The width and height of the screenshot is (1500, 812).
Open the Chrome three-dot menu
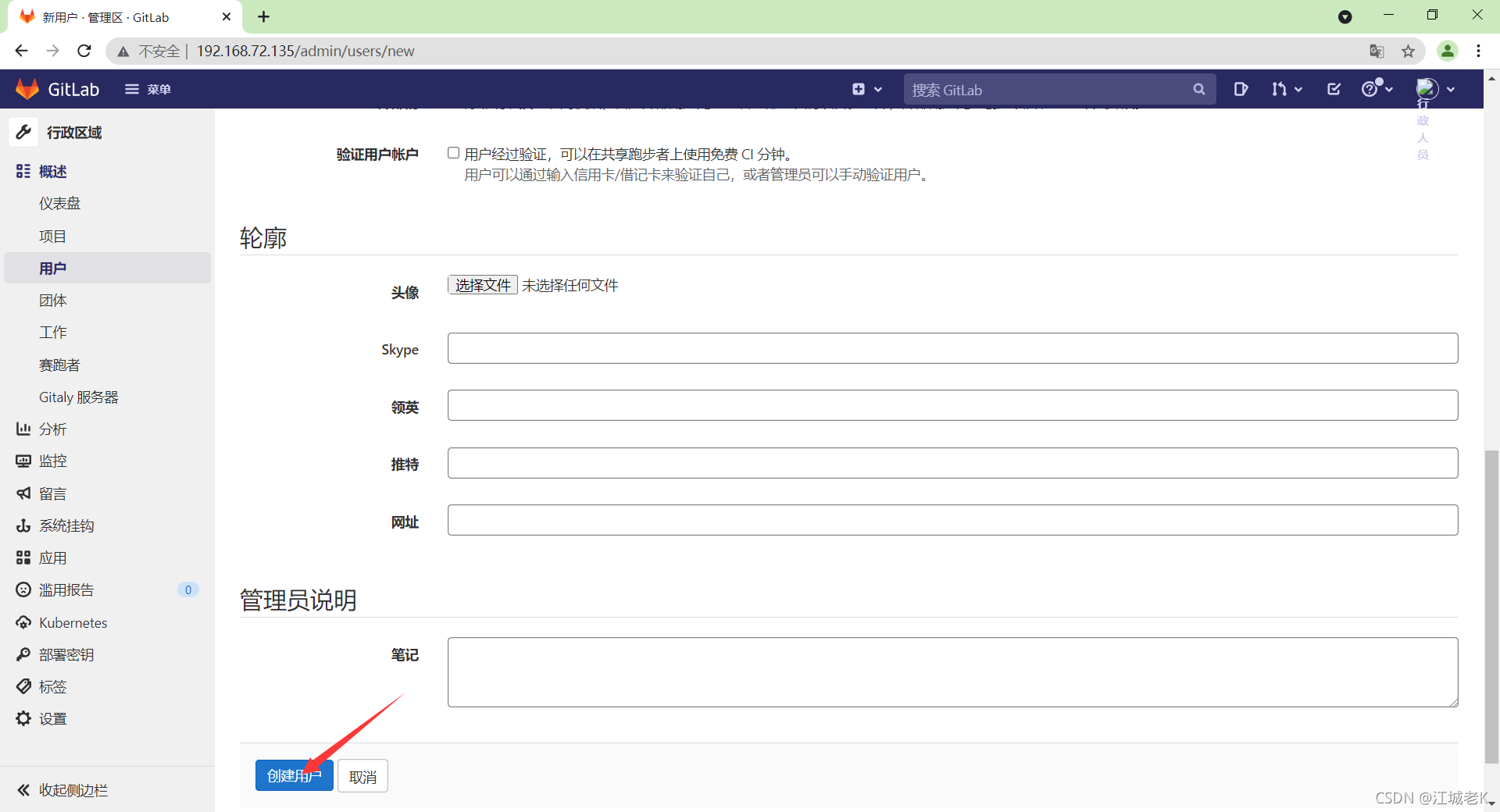pyautogui.click(x=1478, y=51)
